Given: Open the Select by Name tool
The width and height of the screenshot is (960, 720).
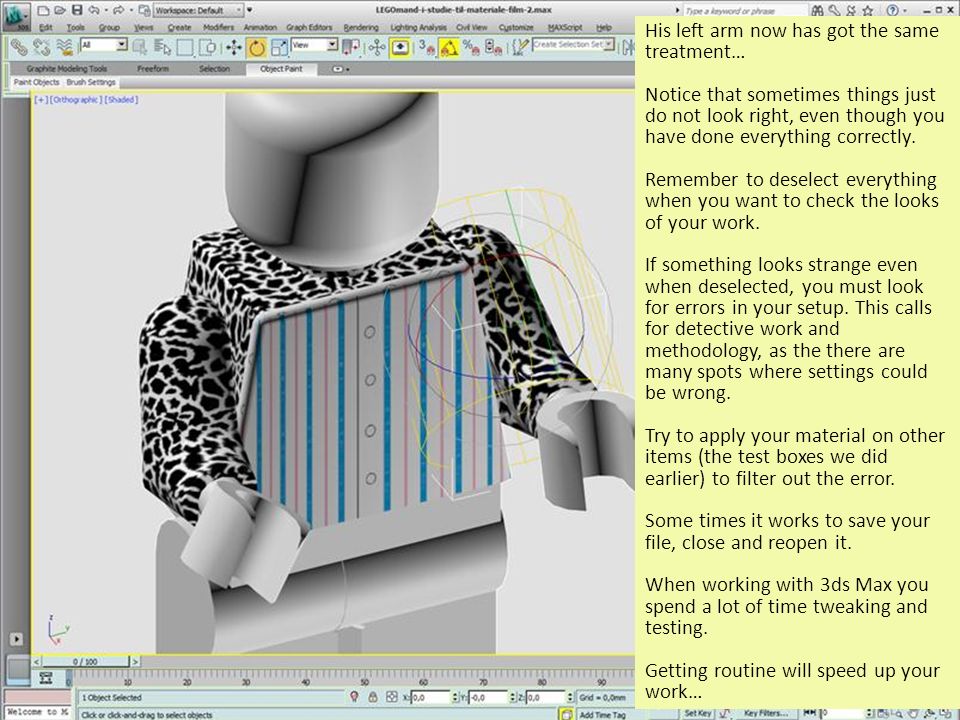Looking at the screenshot, I should click(x=162, y=47).
